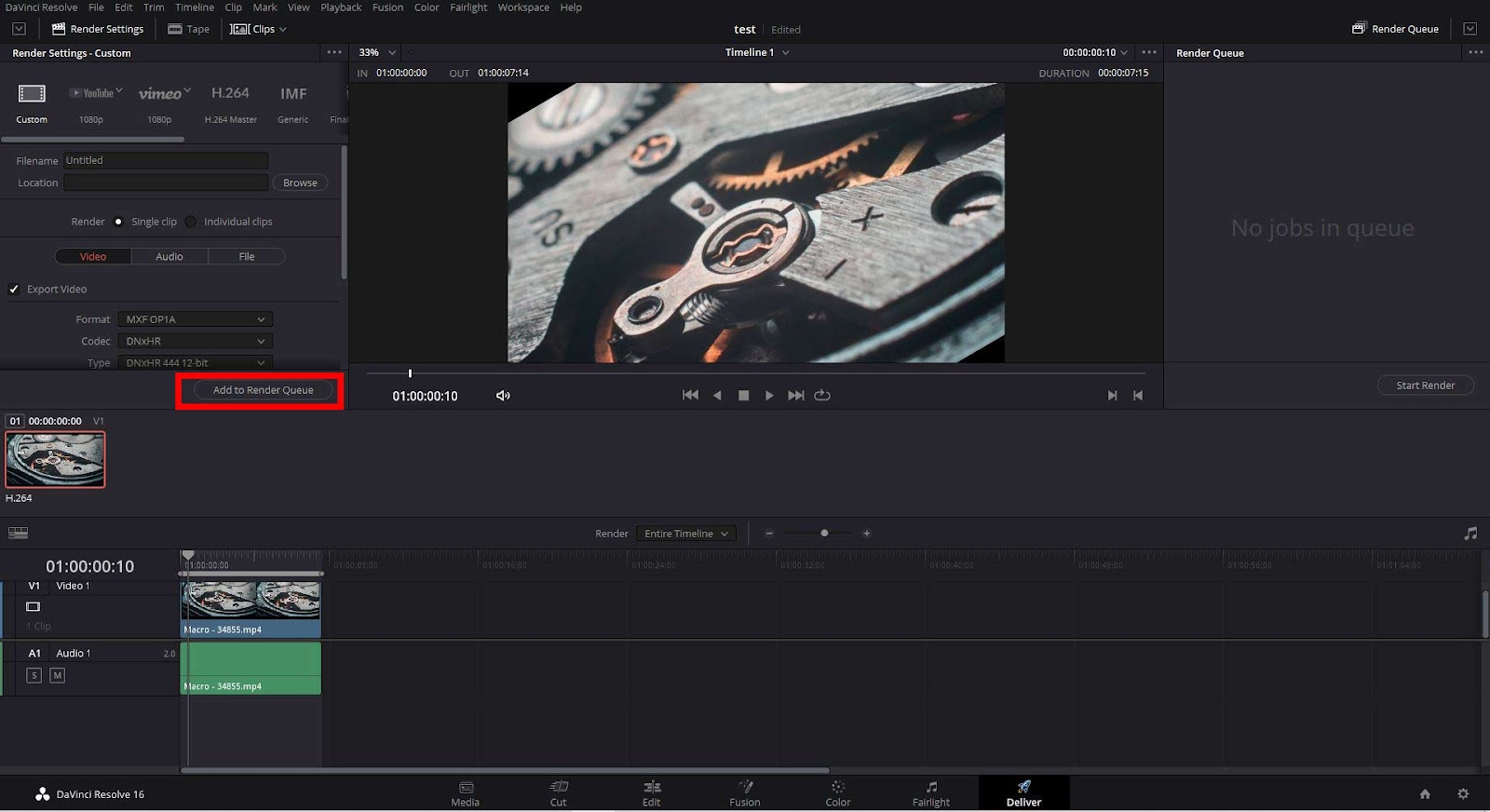Switch to the Video settings tab
This screenshot has height=812, width=1490.
[x=93, y=256]
